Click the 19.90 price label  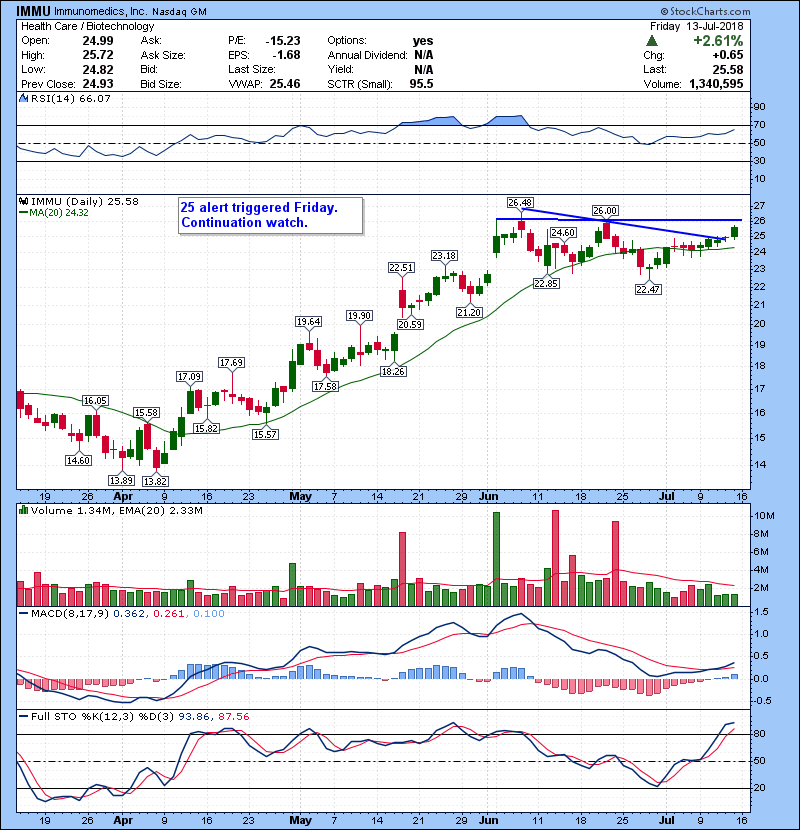click(359, 315)
